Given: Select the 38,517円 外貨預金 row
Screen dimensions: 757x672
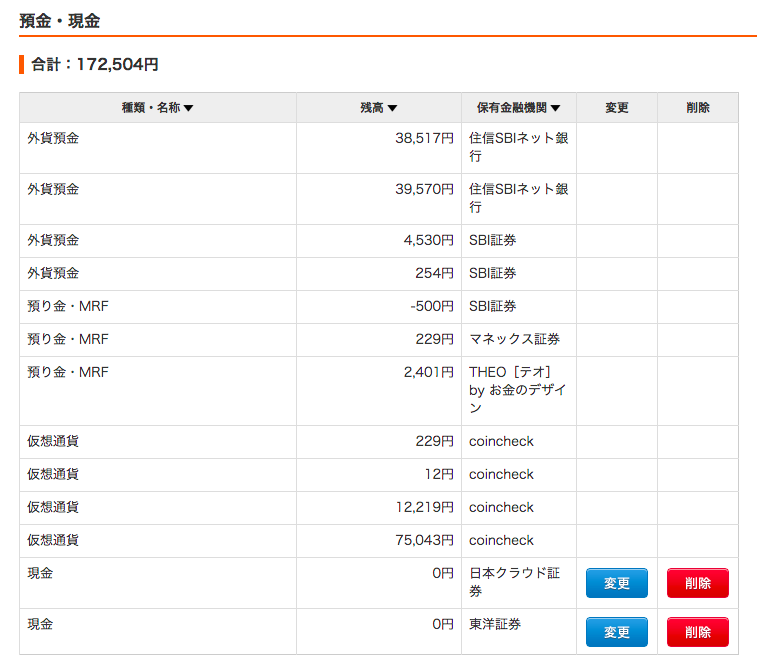Looking at the screenshot, I should tap(379, 148).
